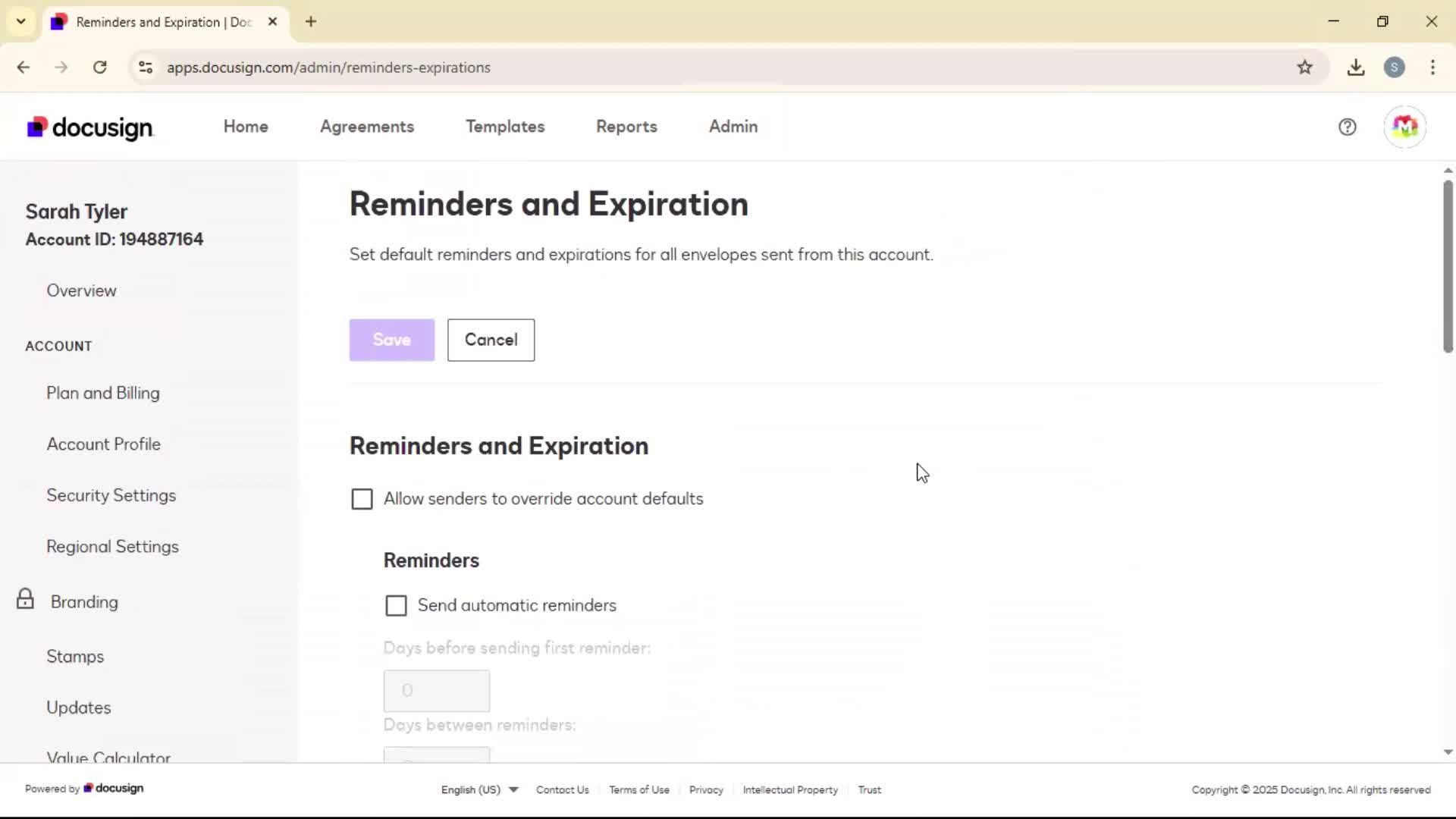Screen dimensions: 1456x819
Task: Click Terms of Use footer link
Action: point(639,789)
